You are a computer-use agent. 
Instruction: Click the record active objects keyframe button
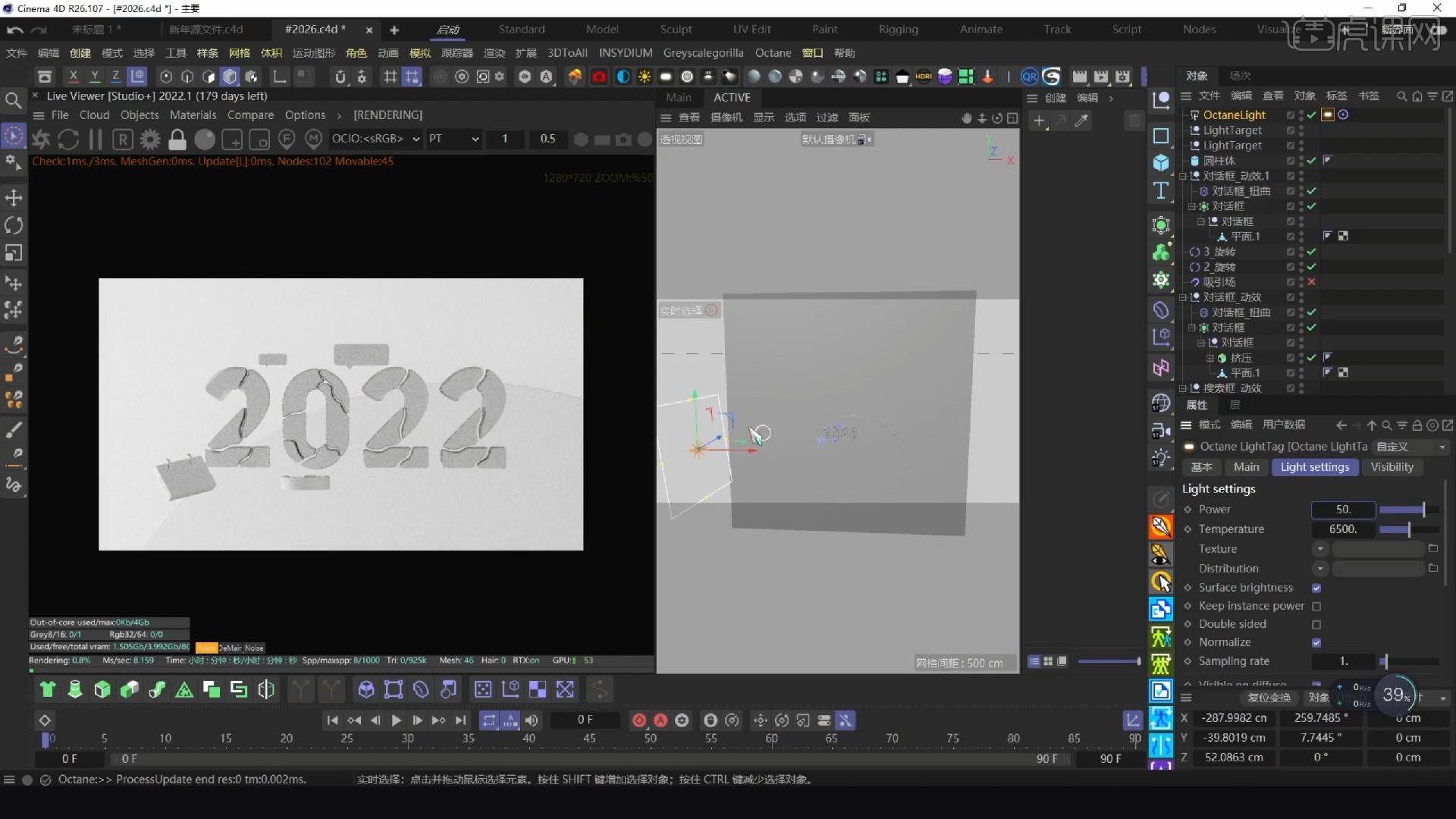pos(639,720)
